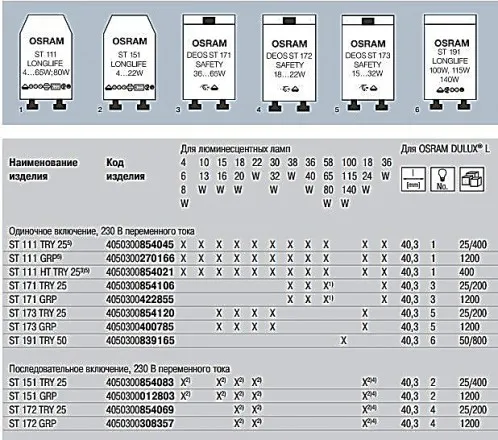This screenshot has height=440, width=498.
Task: Select the 'ST 151 GRP' product name
Action: [x=33, y=396]
